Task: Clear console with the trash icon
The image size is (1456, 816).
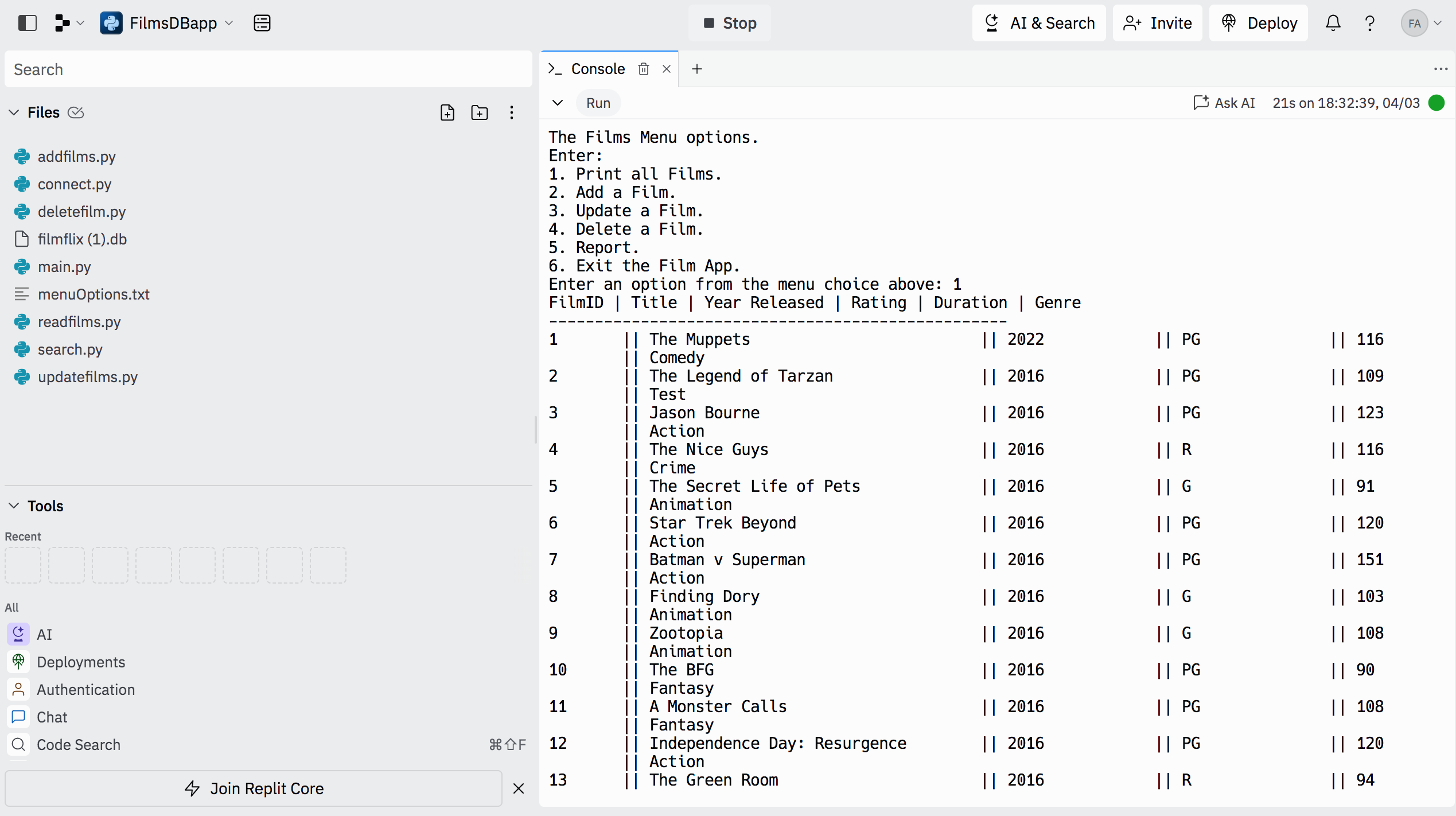Action: (644, 69)
